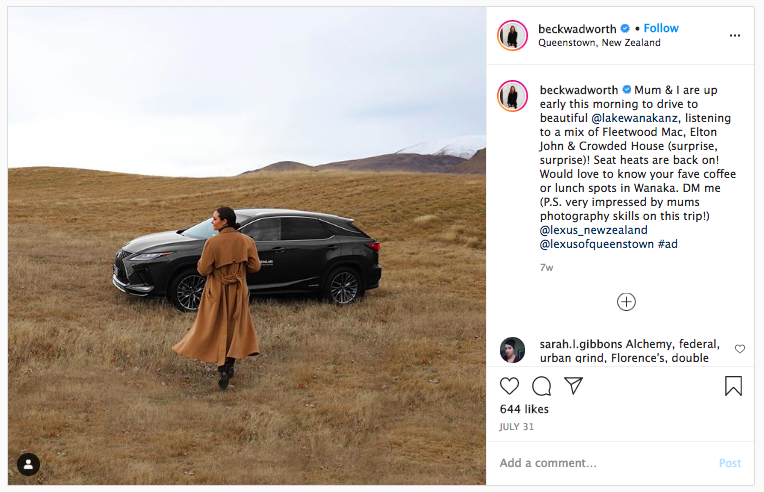Follow beckwadworth
Image resolution: width=764 pixels, height=492 pixels.
[661, 28]
